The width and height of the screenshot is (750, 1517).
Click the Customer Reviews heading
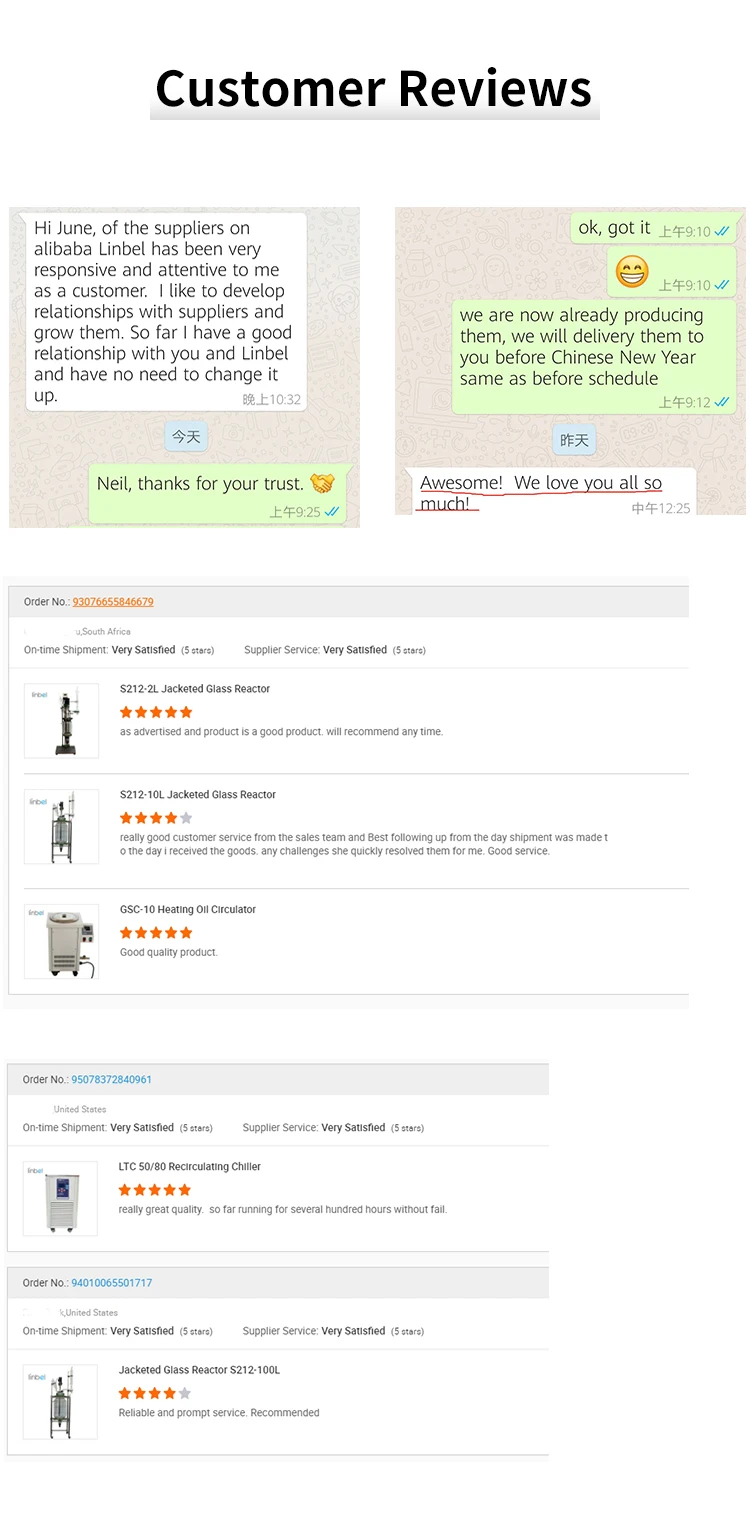pos(374,88)
